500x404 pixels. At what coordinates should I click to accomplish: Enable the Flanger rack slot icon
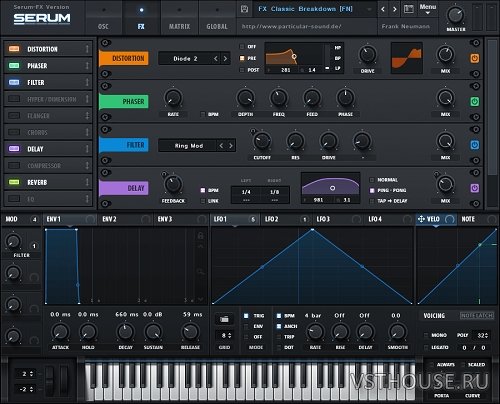pyautogui.click(x=14, y=116)
